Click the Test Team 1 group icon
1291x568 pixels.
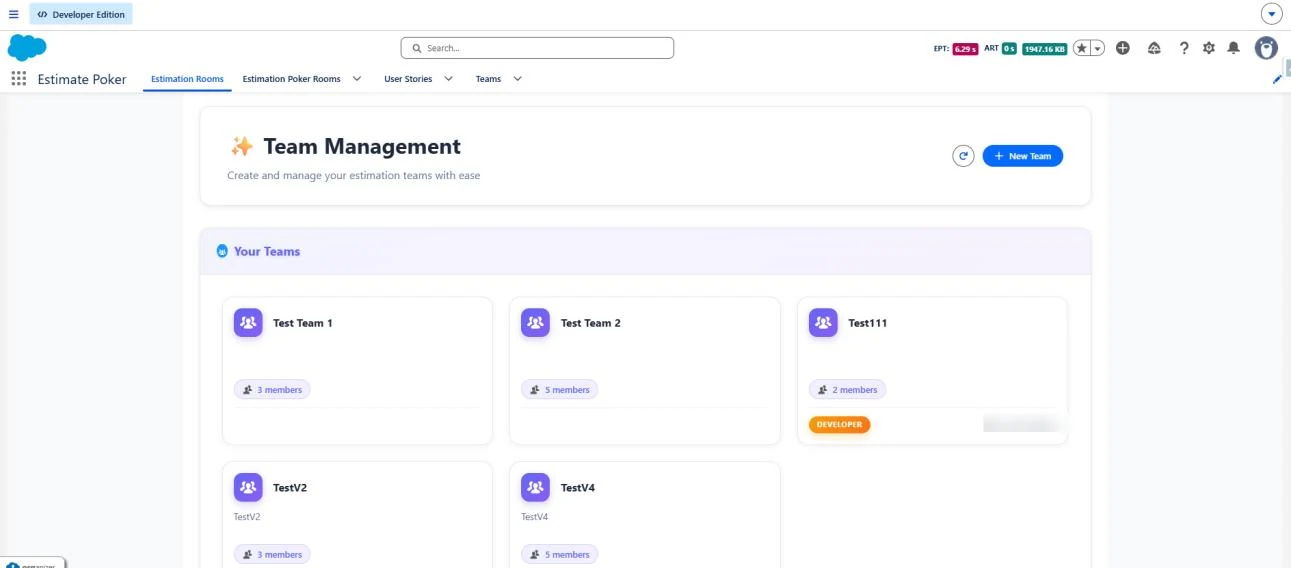click(x=248, y=322)
